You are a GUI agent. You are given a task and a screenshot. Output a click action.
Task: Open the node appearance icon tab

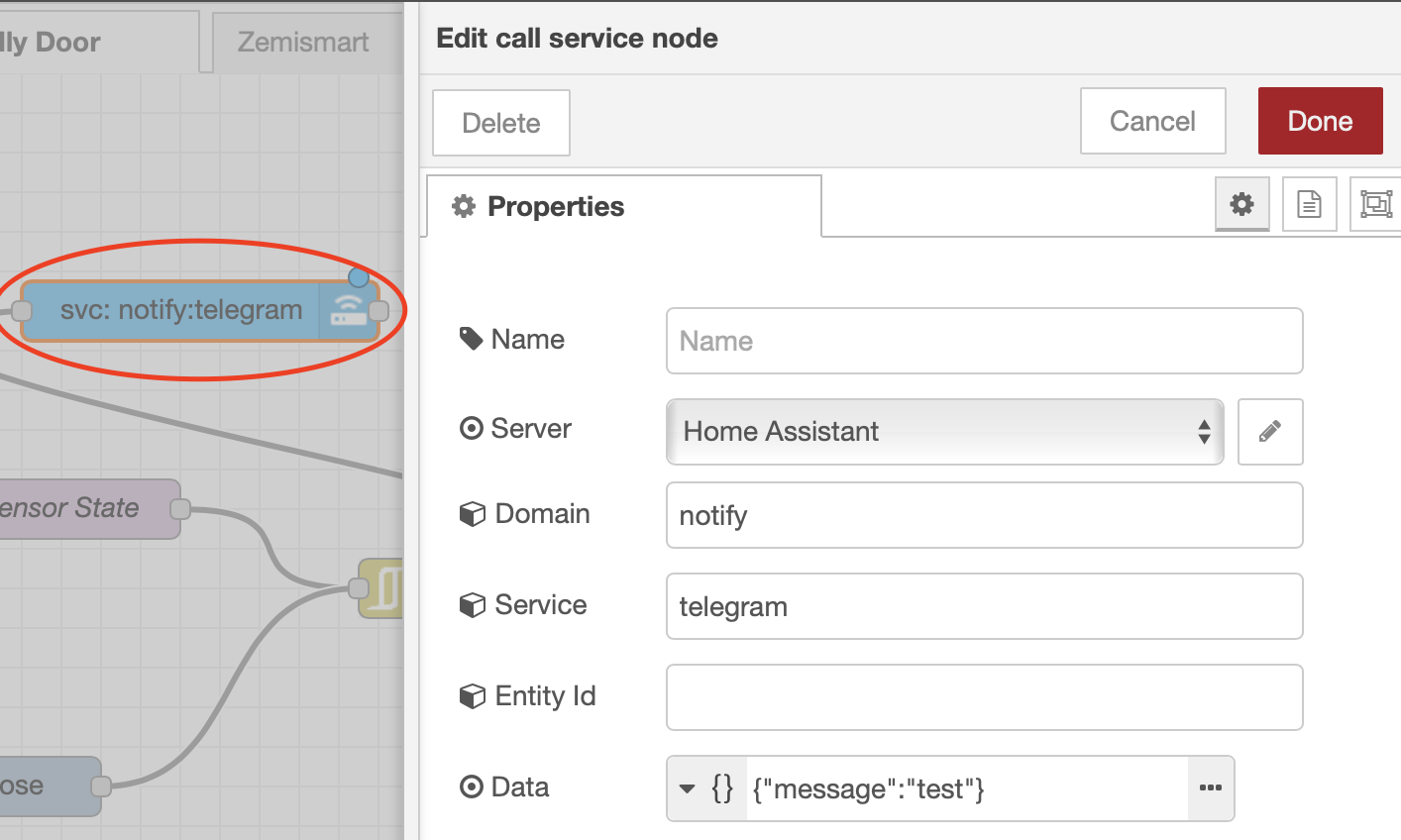click(1376, 204)
